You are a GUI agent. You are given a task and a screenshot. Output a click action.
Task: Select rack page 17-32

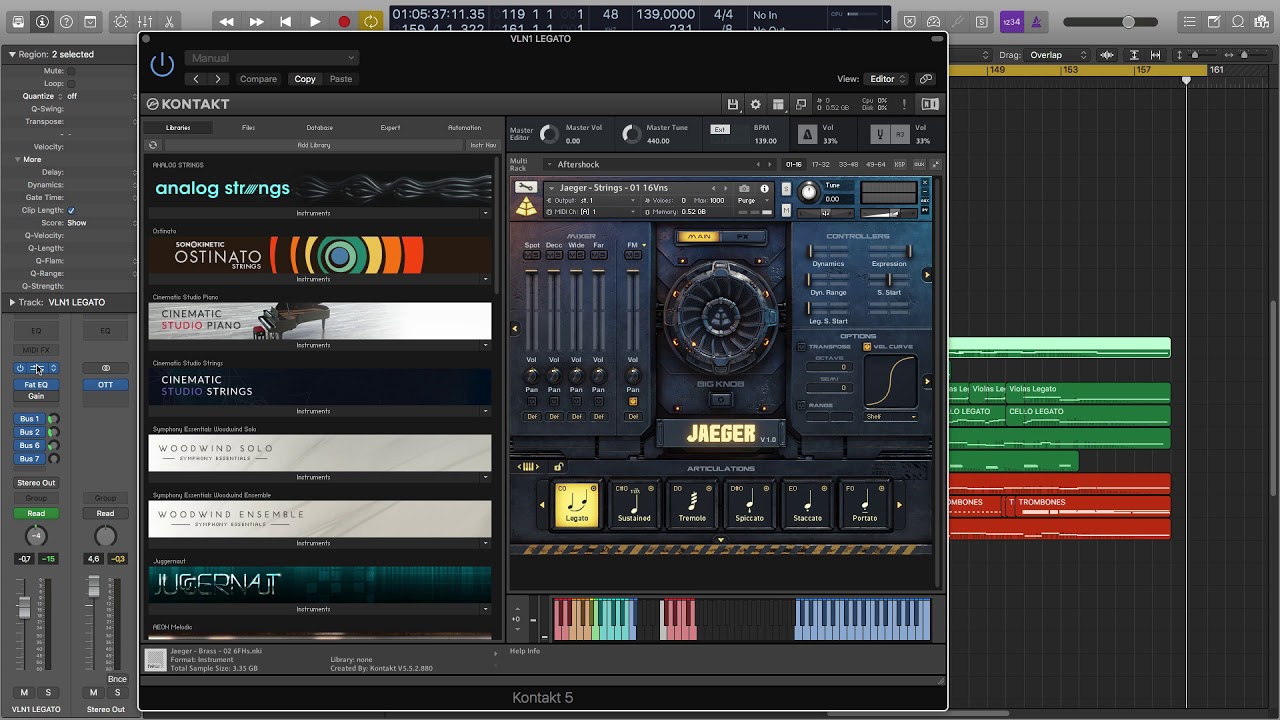pos(821,164)
